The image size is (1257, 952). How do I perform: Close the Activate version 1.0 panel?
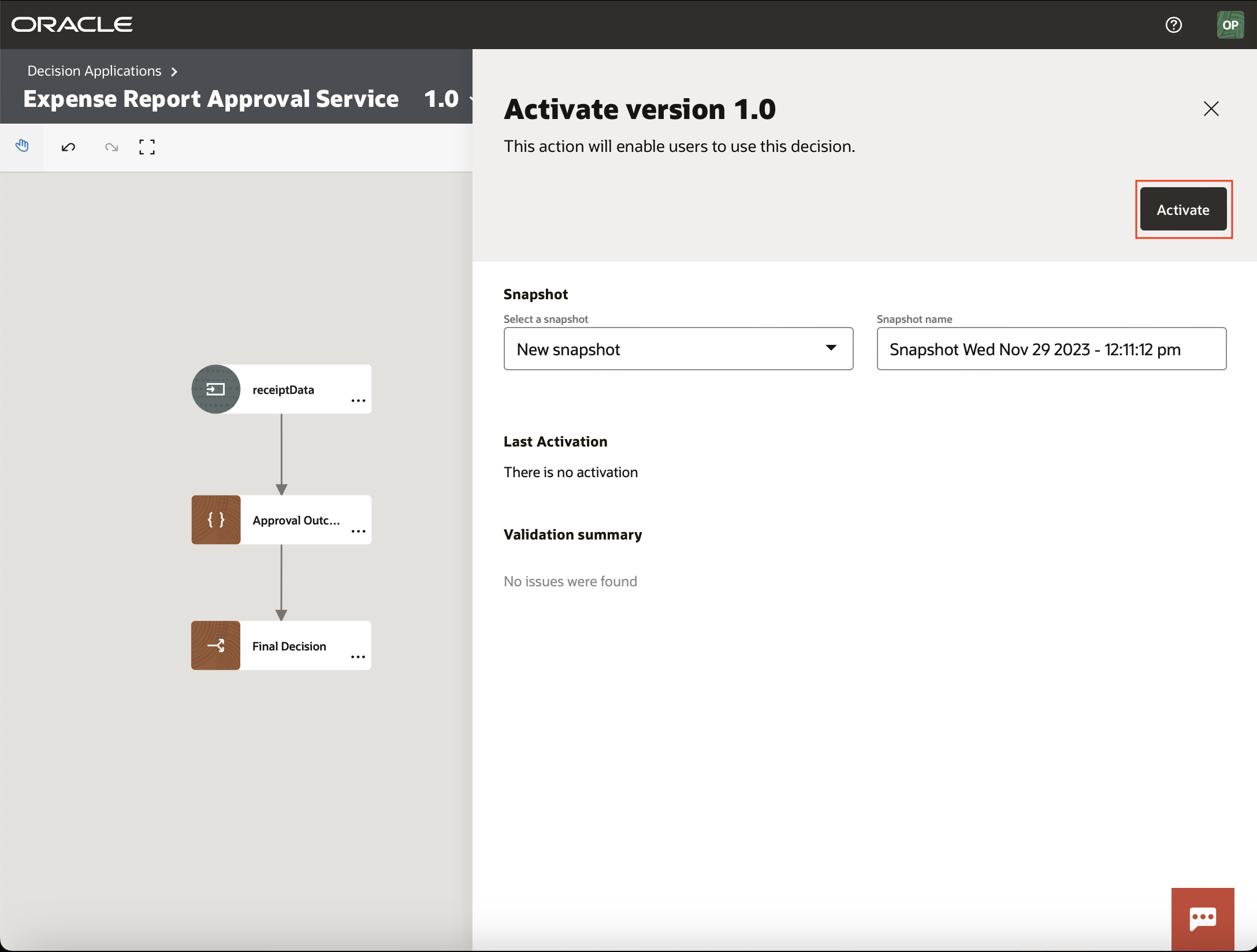pos(1211,109)
